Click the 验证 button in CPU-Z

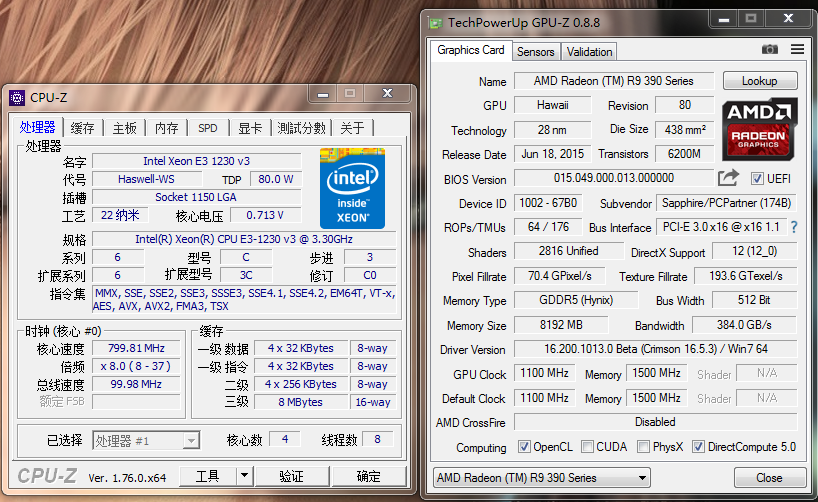292,476
